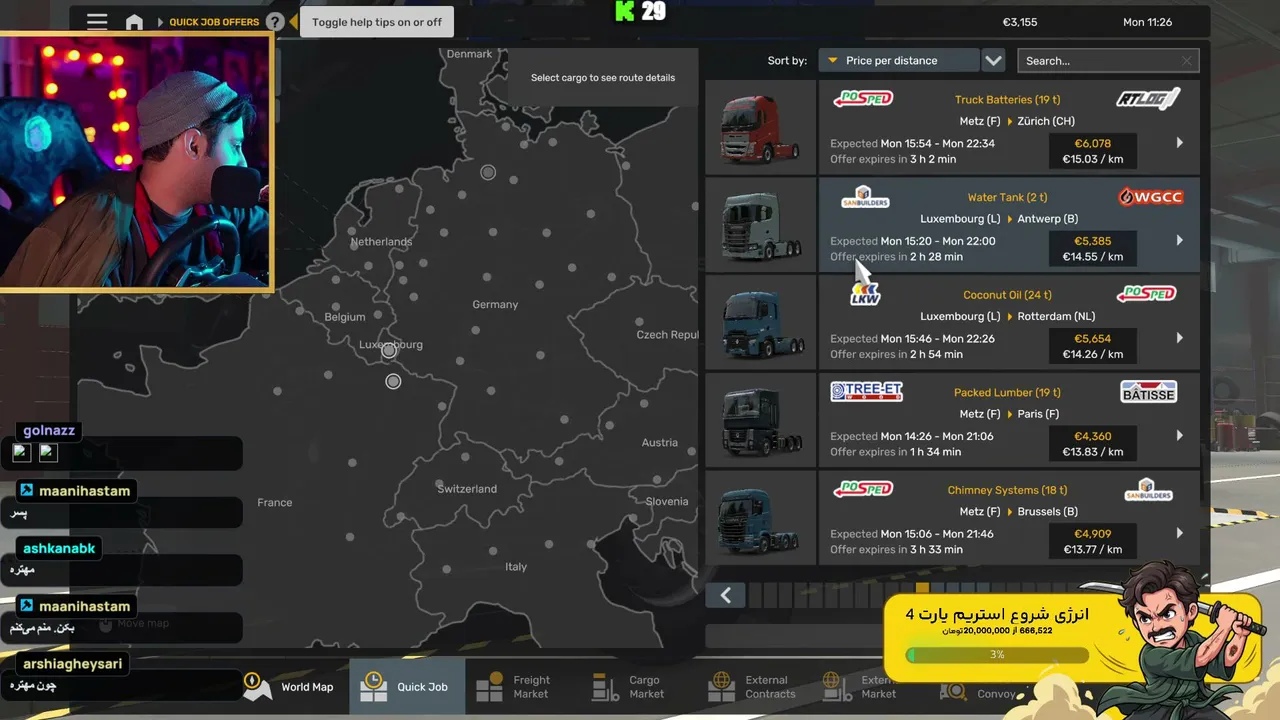Viewport: 1280px width, 720px height.
Task: Go to the home screen icon
Action: click(x=134, y=22)
